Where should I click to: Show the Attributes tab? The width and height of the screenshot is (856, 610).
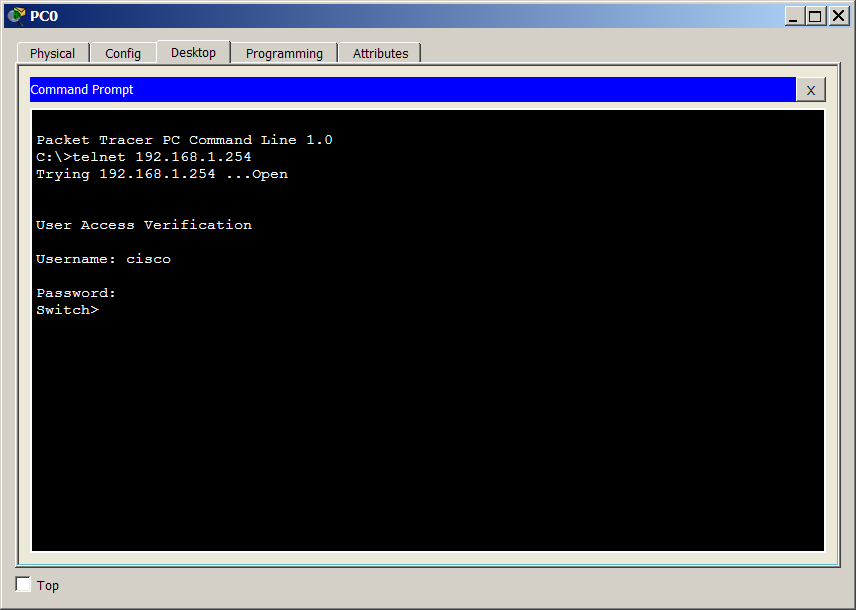(x=380, y=54)
